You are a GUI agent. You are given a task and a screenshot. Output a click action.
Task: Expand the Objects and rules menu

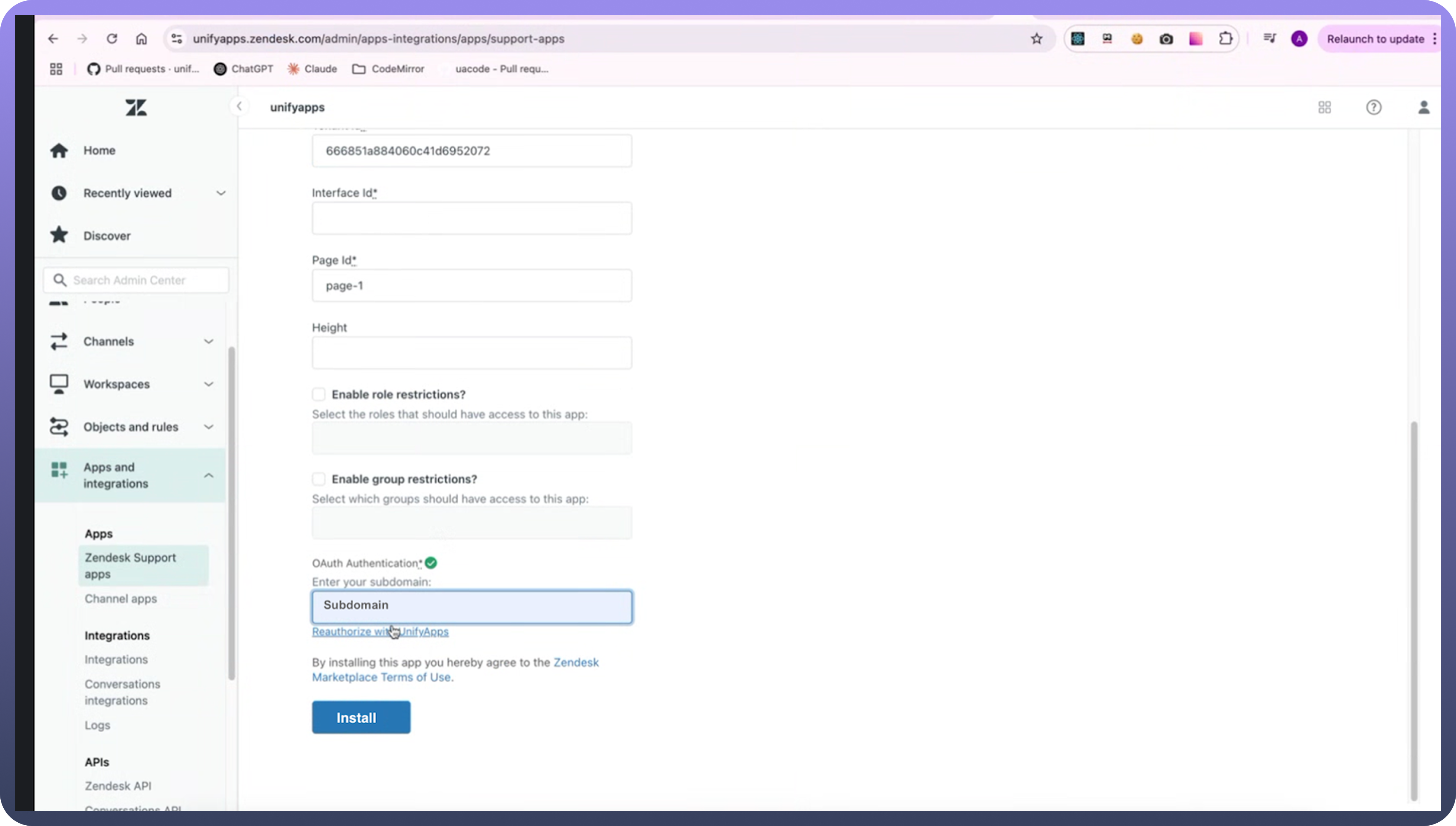209,427
